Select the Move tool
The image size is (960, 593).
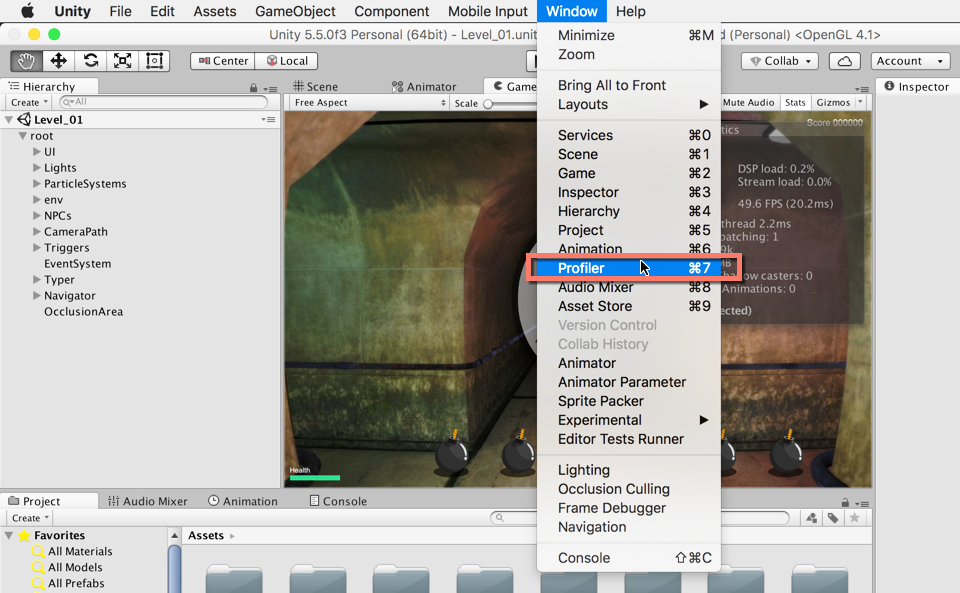click(58, 61)
